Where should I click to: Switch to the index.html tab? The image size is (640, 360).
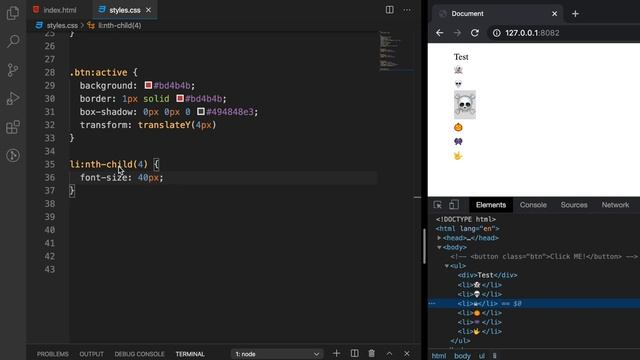click(x=55, y=10)
